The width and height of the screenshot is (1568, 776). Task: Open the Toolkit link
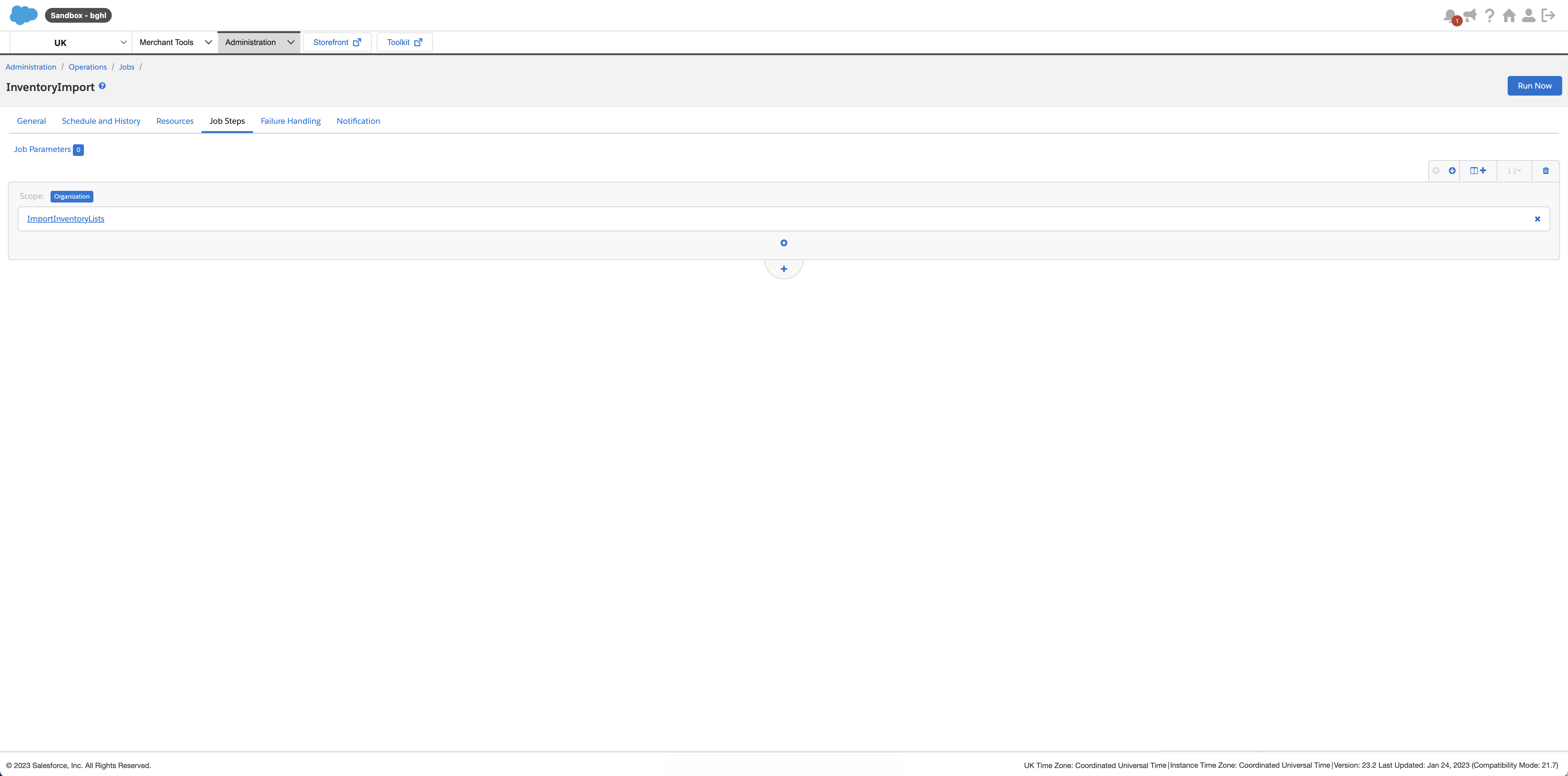pyautogui.click(x=405, y=43)
